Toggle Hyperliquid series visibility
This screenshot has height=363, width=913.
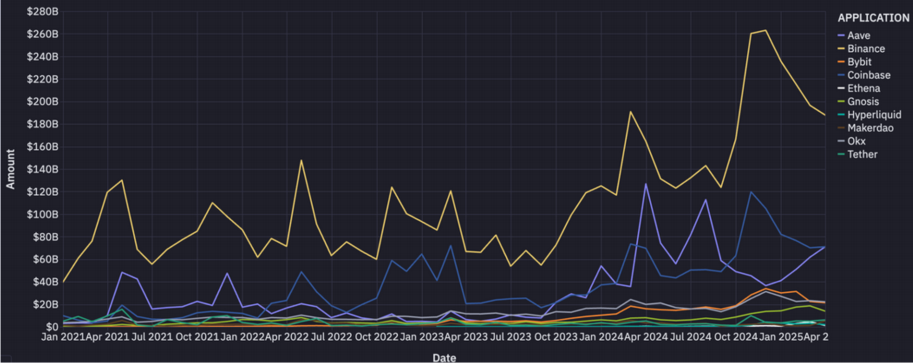[x=869, y=115]
